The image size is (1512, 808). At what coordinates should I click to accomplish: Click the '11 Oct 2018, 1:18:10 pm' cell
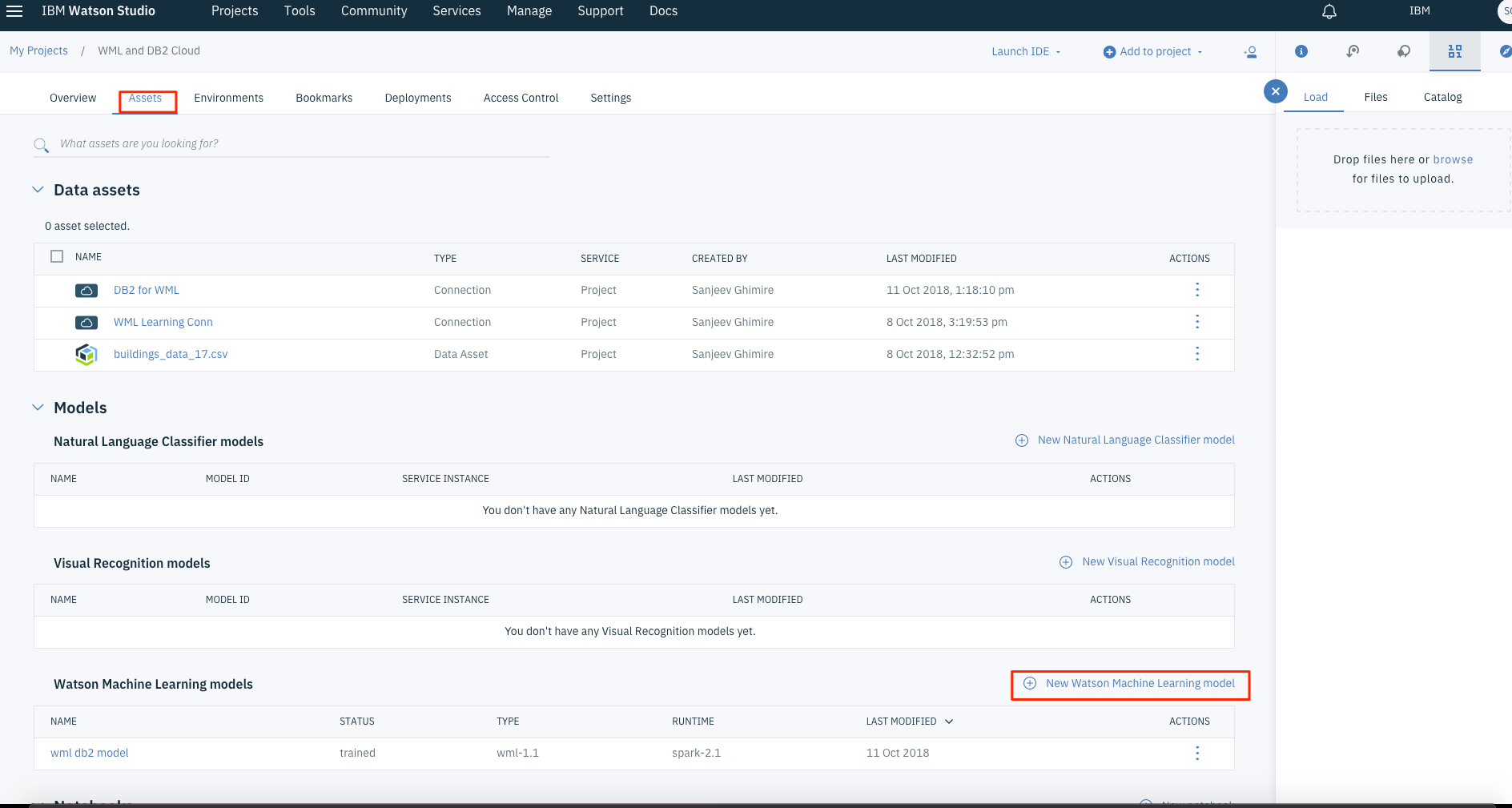(950, 290)
